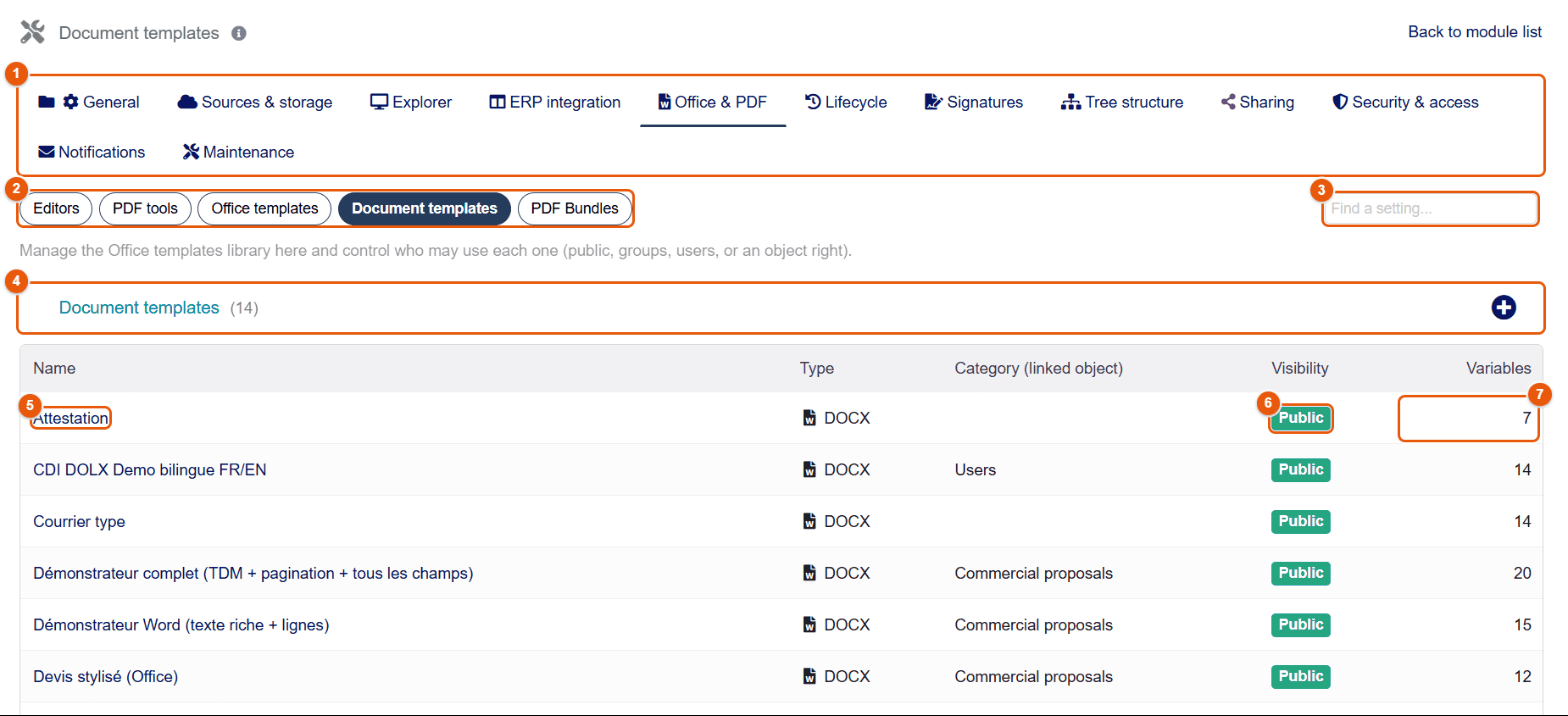Click the shield icon of Security & access
The image size is (1568, 716).
click(1340, 102)
